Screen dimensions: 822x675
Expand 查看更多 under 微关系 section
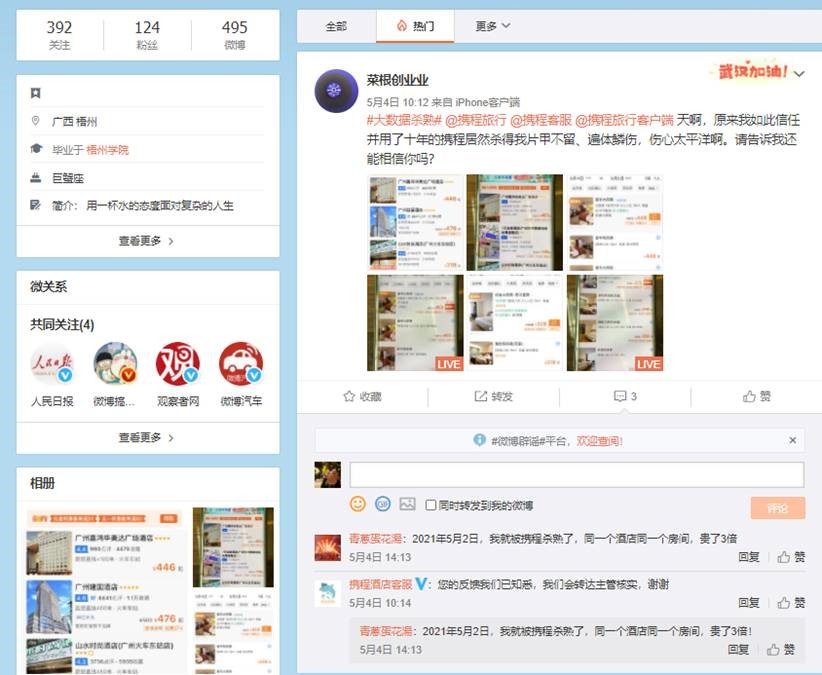click(147, 437)
